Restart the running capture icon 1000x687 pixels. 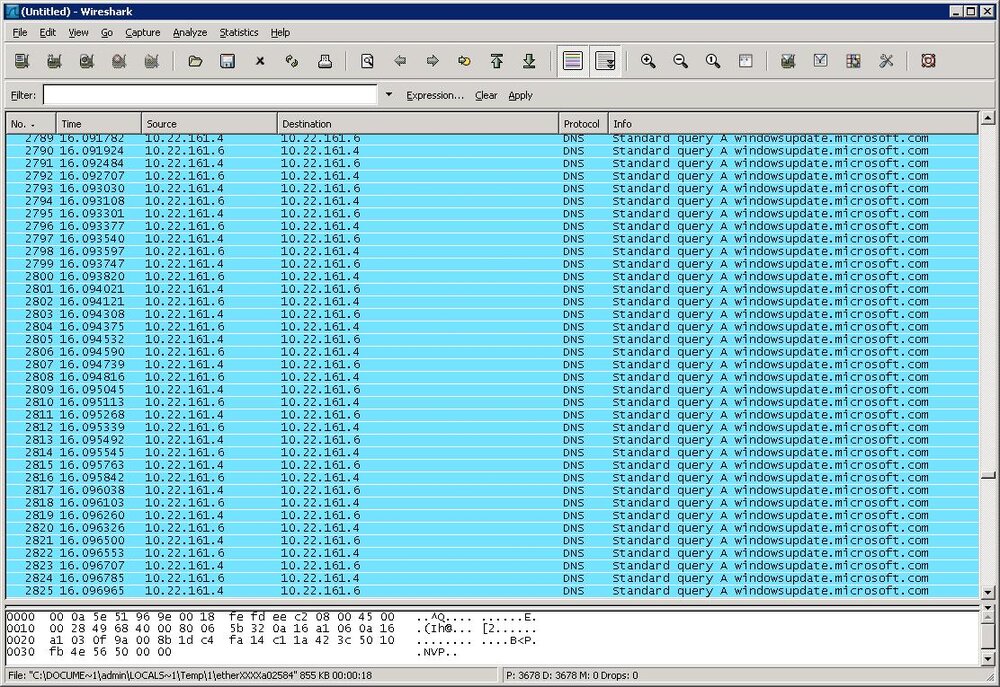pos(152,61)
